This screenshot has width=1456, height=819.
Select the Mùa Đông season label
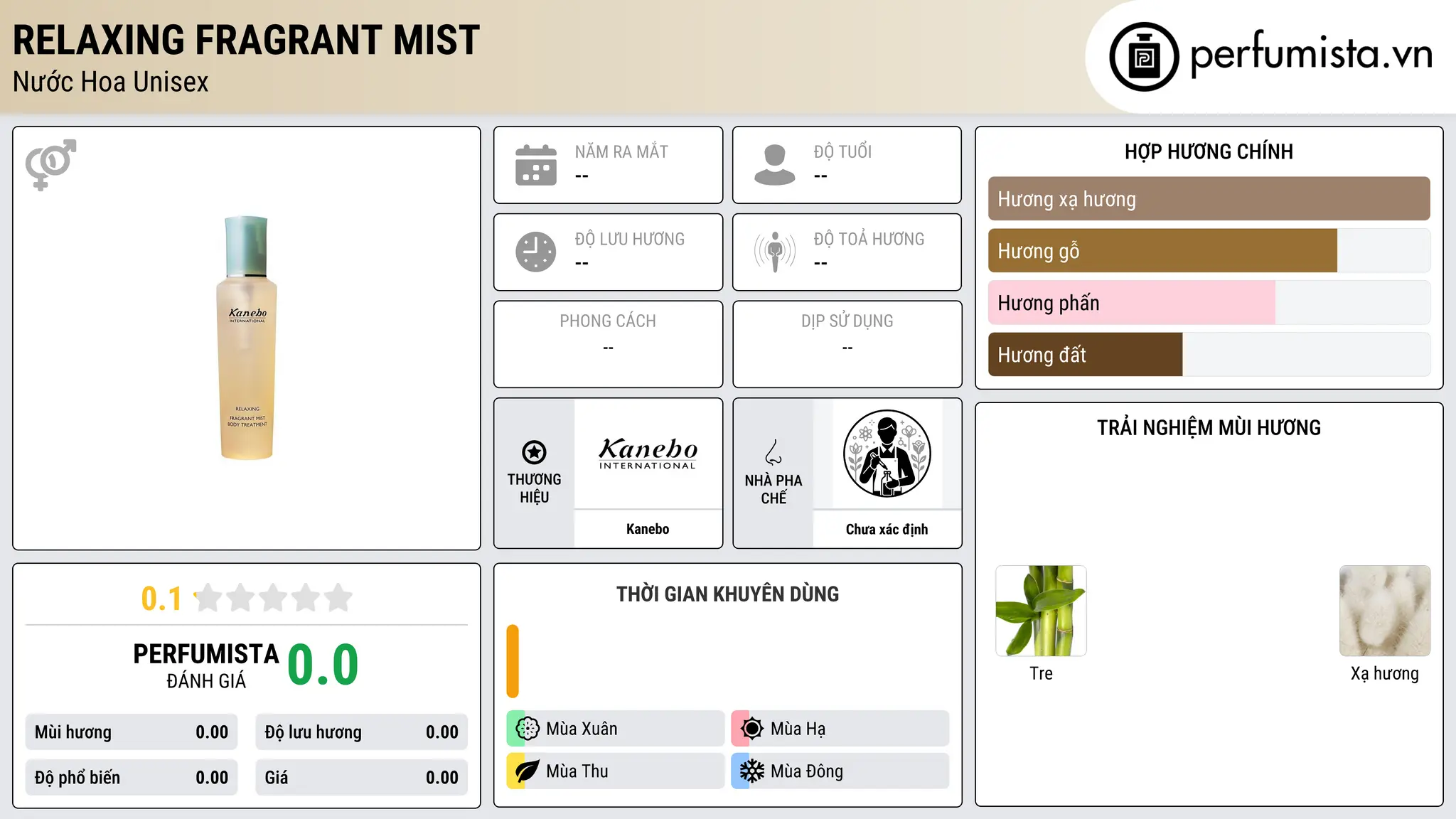click(807, 771)
